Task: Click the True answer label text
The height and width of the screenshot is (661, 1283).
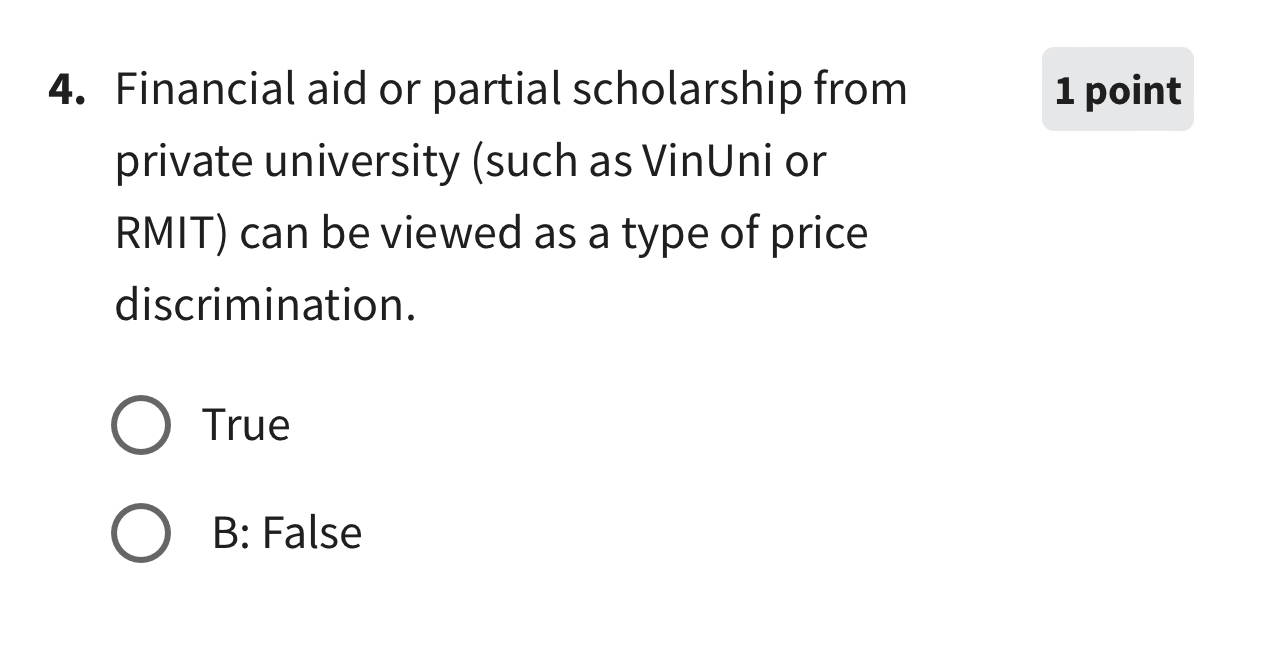Action: (245, 424)
